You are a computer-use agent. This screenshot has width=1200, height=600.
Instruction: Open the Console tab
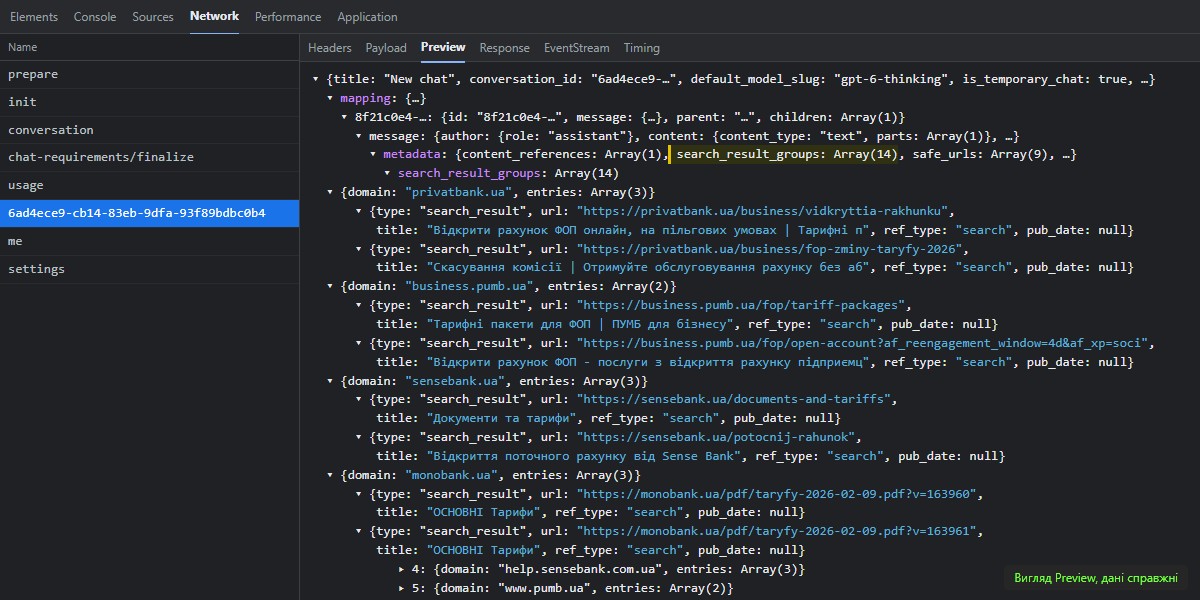click(95, 17)
